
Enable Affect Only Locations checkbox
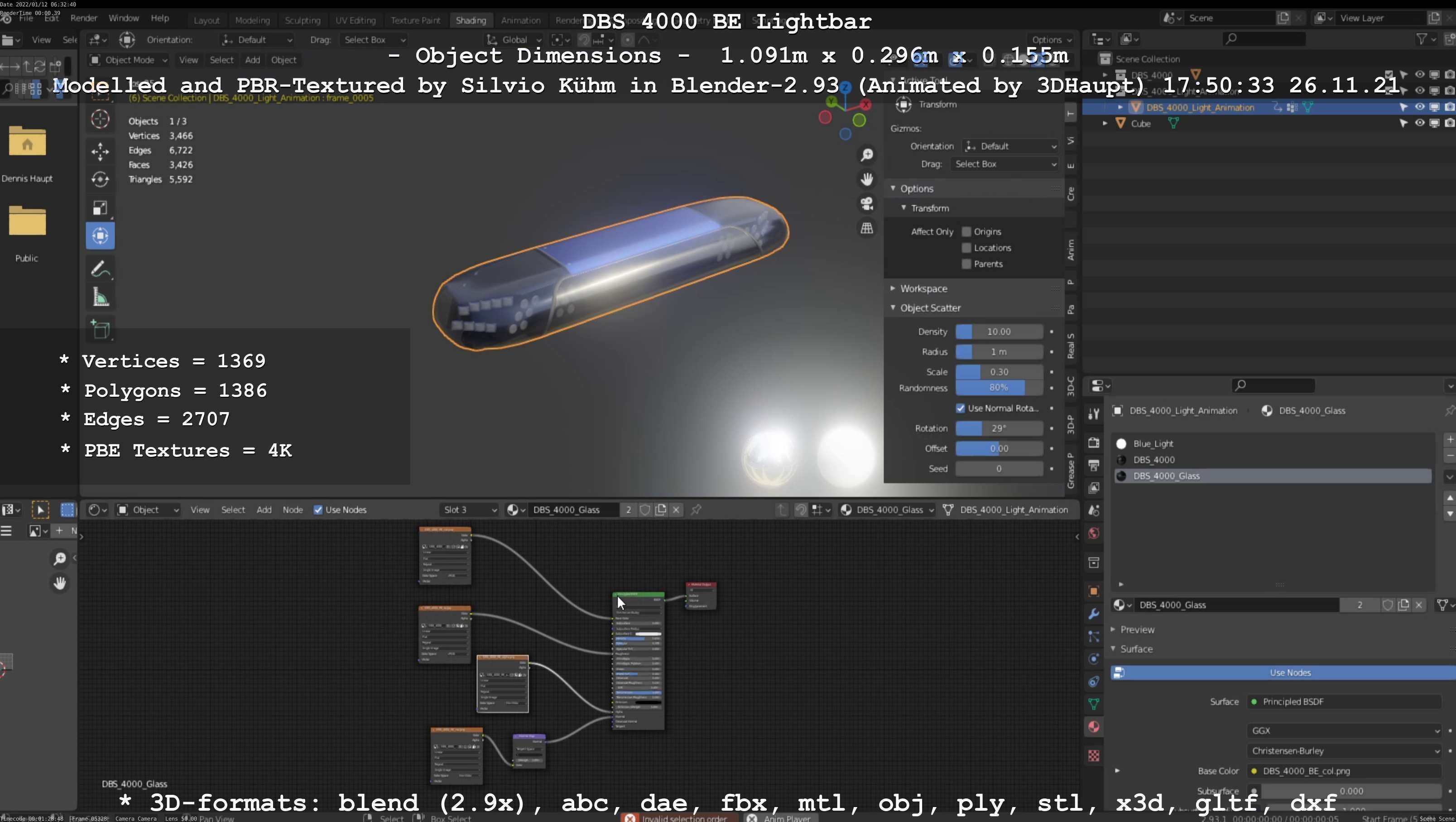tap(966, 248)
